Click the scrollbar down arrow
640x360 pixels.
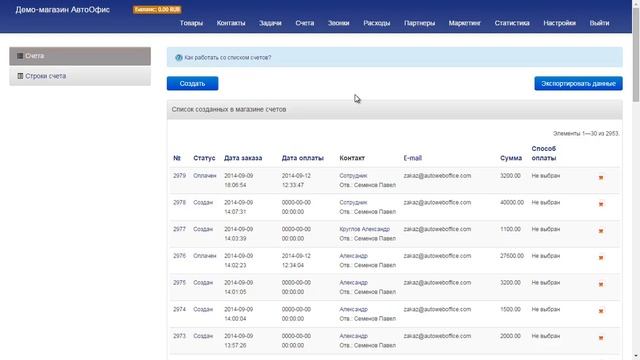636,356
